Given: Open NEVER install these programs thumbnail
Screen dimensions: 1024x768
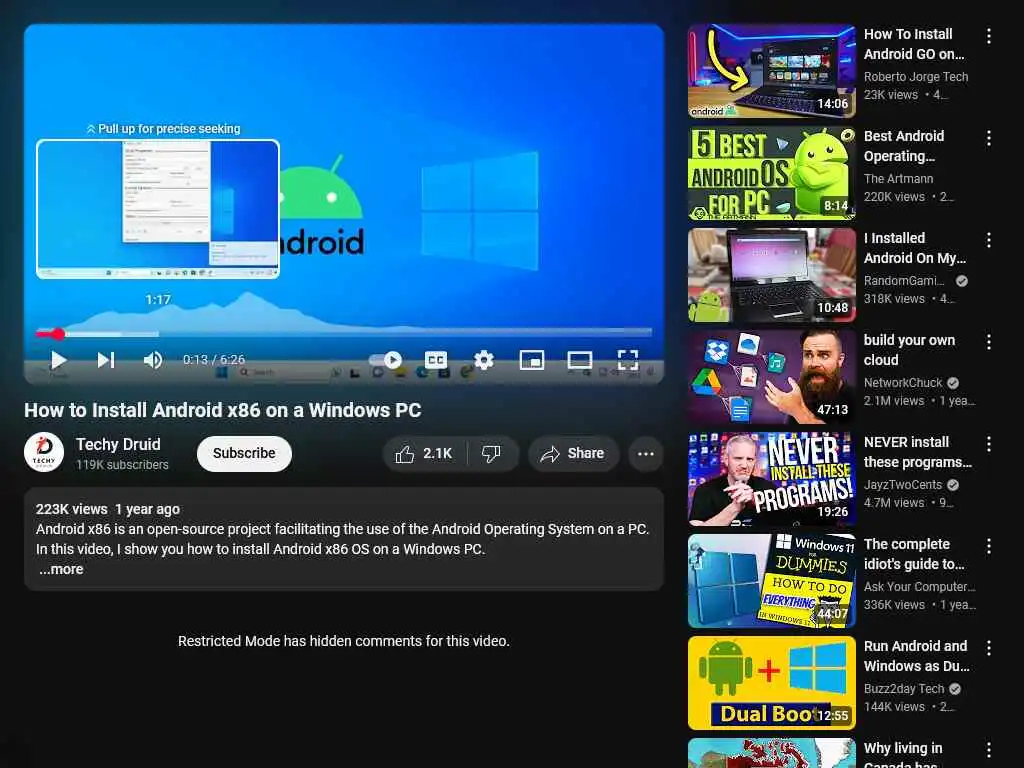Looking at the screenshot, I should point(771,479).
